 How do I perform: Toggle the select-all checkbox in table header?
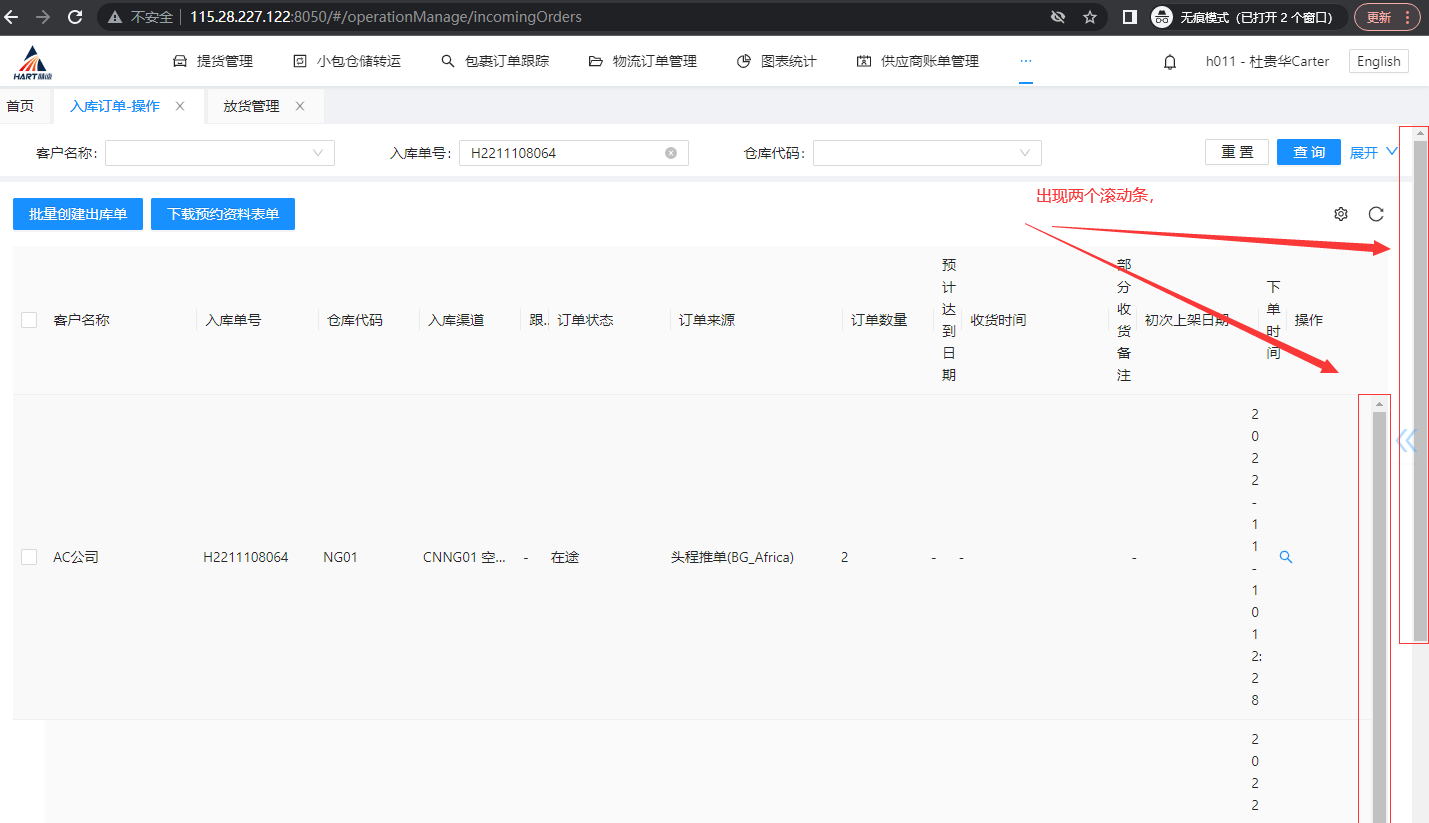coord(29,320)
